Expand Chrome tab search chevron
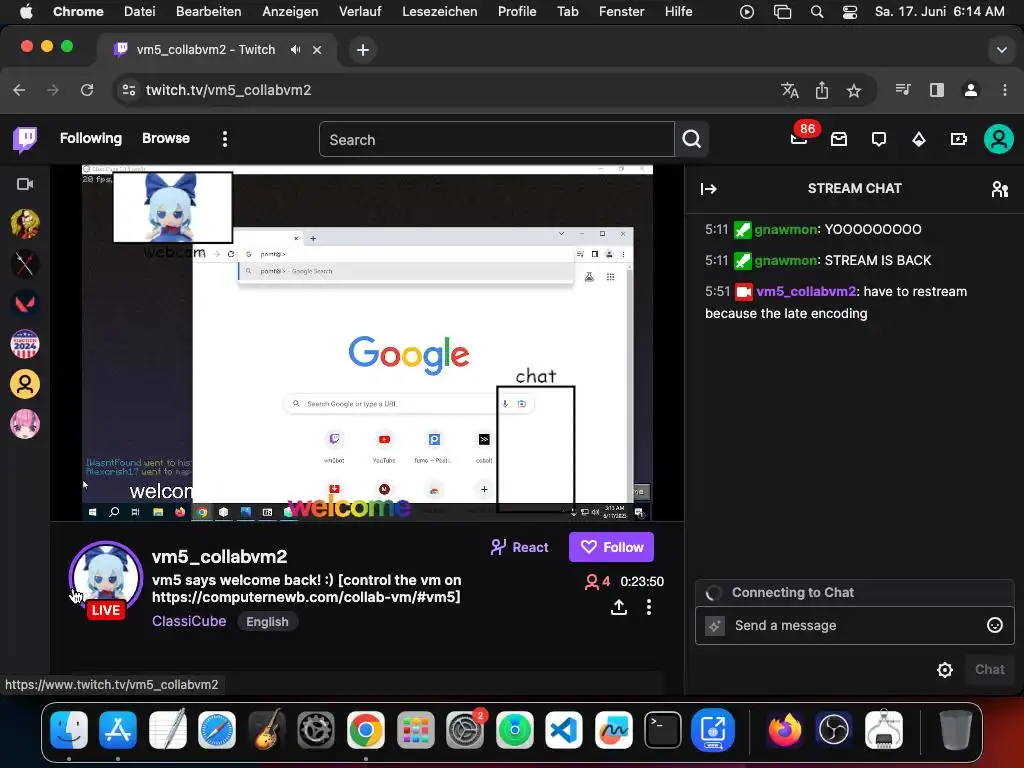 (x=1001, y=50)
